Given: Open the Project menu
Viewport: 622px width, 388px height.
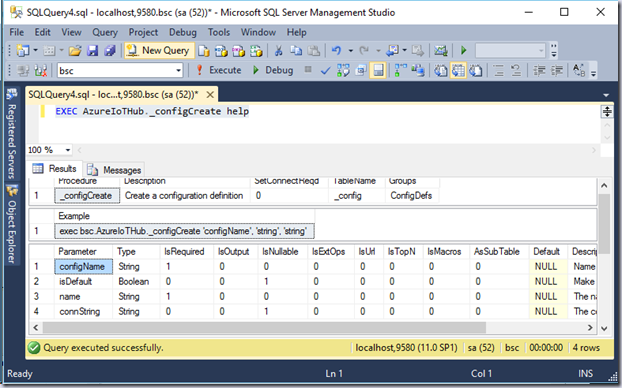Looking at the screenshot, I should 143,32.
